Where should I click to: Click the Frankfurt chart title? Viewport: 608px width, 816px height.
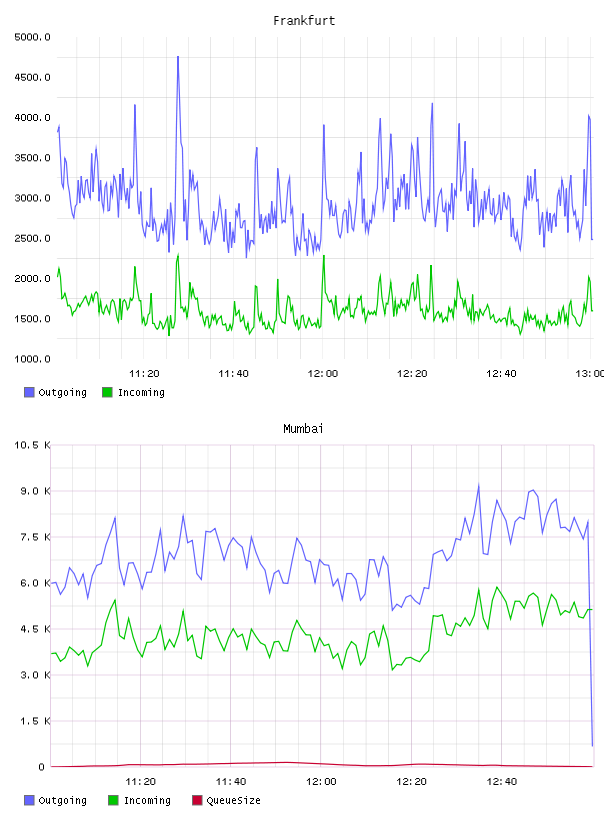pos(304,21)
